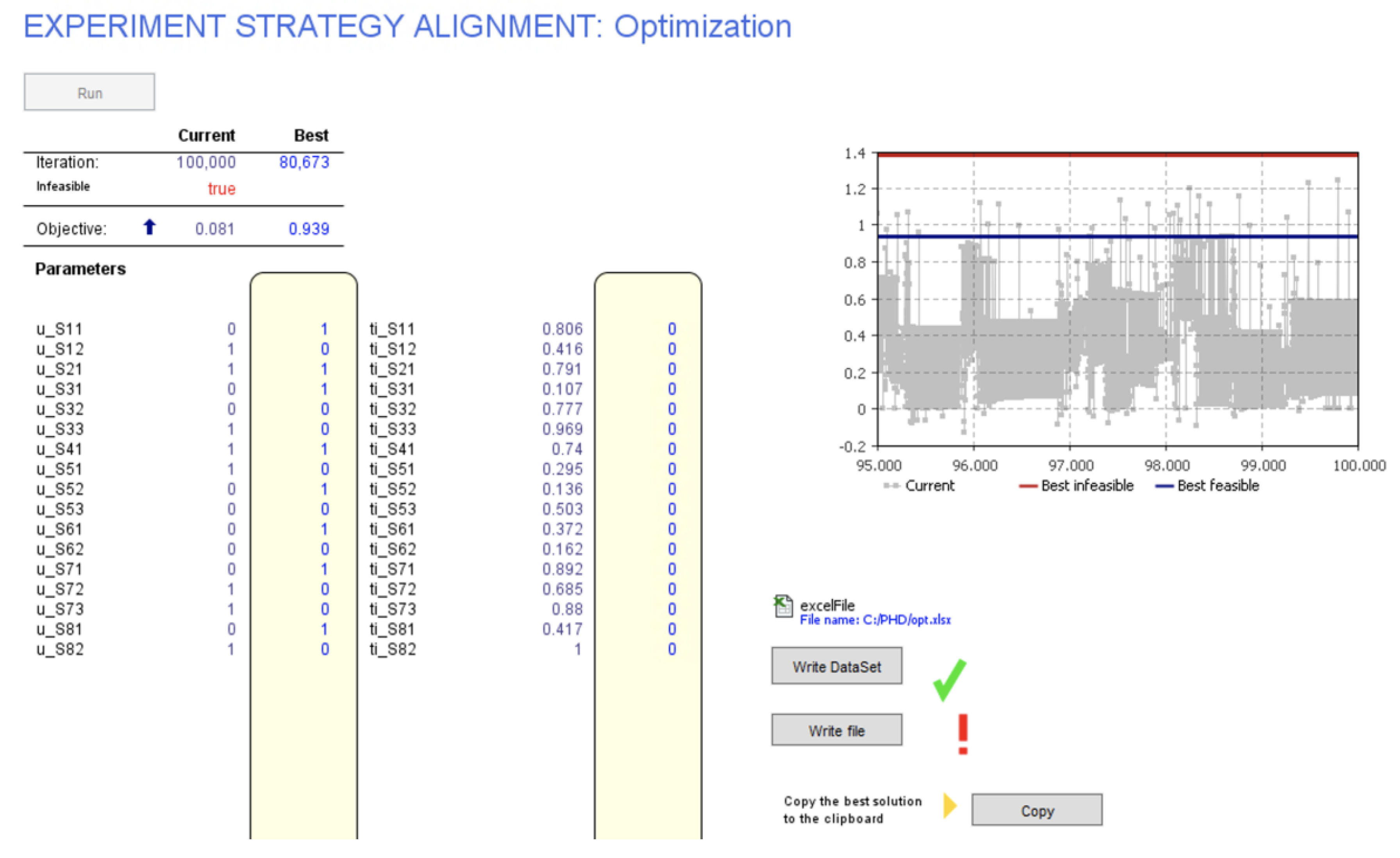Image resolution: width=1400 pixels, height=858 pixels.
Task: Click the Write DataSet button
Action: point(836,666)
